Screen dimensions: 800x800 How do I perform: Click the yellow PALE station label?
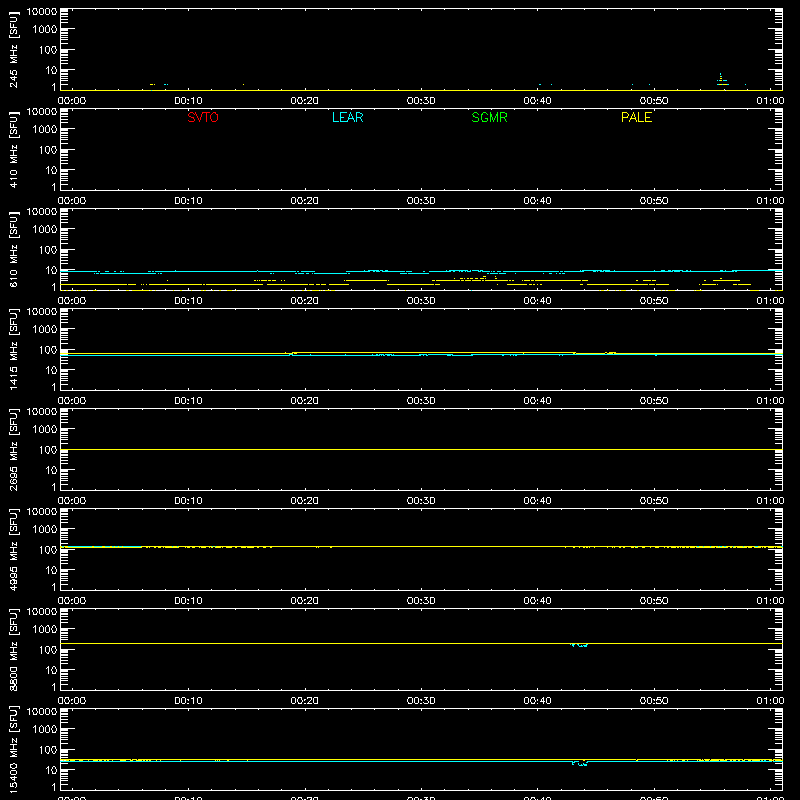(636, 117)
